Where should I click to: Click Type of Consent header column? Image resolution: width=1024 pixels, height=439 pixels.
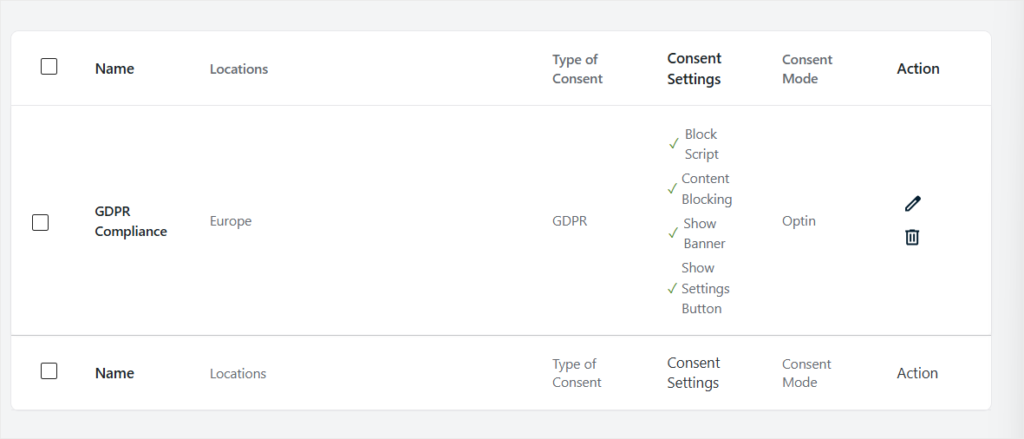click(x=577, y=69)
